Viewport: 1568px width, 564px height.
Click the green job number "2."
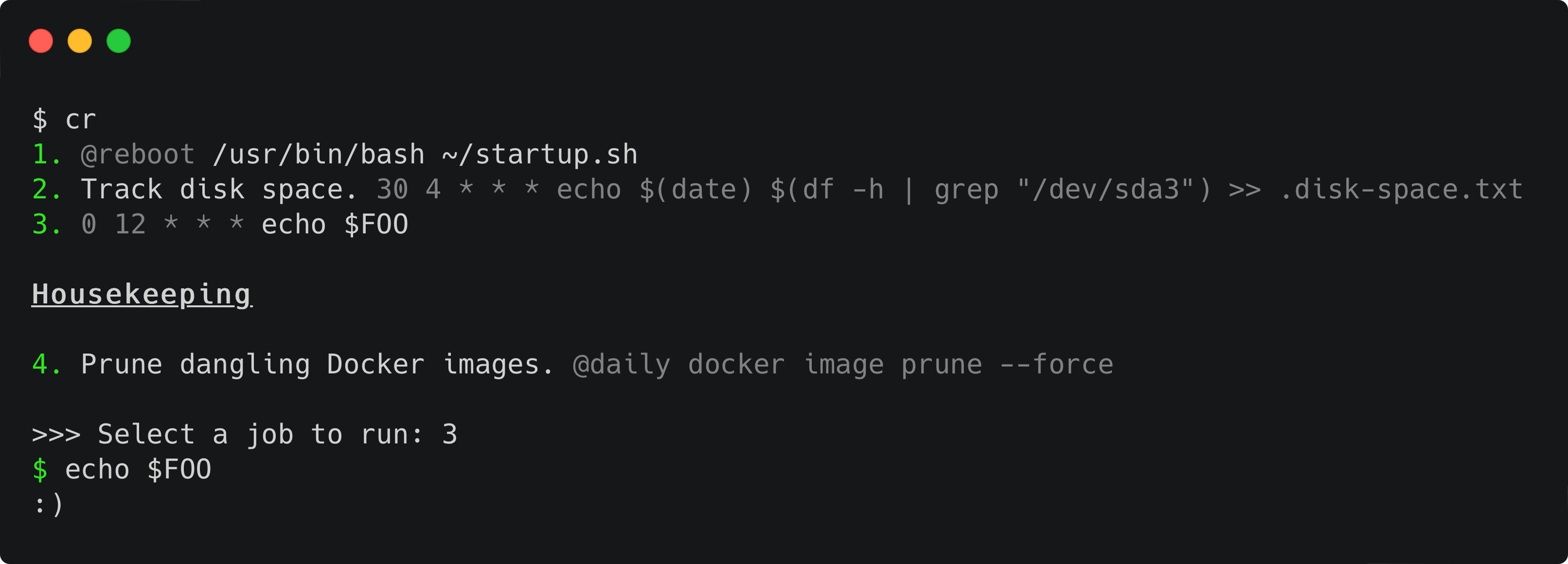(46, 190)
